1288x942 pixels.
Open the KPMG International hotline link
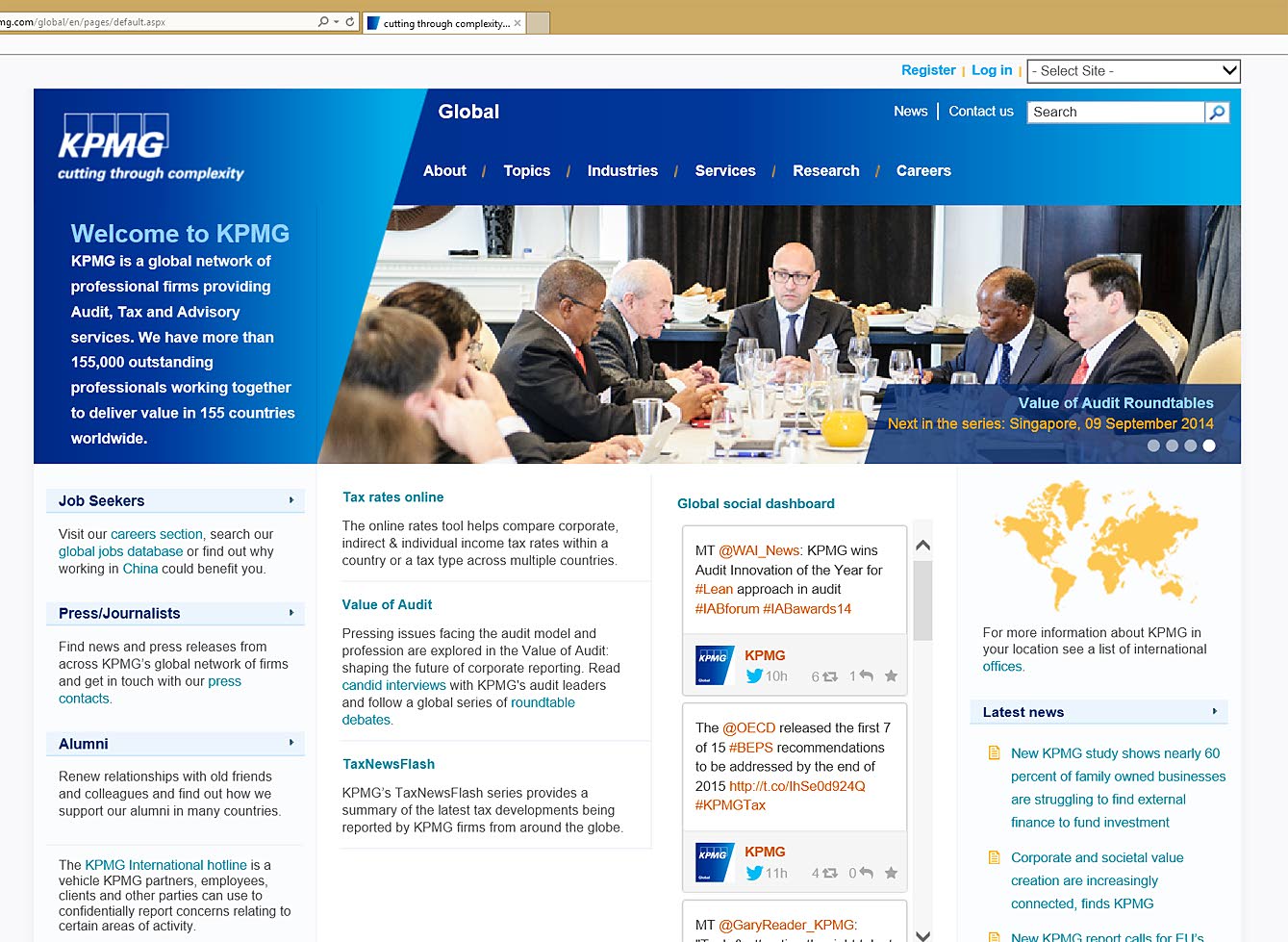click(x=165, y=865)
